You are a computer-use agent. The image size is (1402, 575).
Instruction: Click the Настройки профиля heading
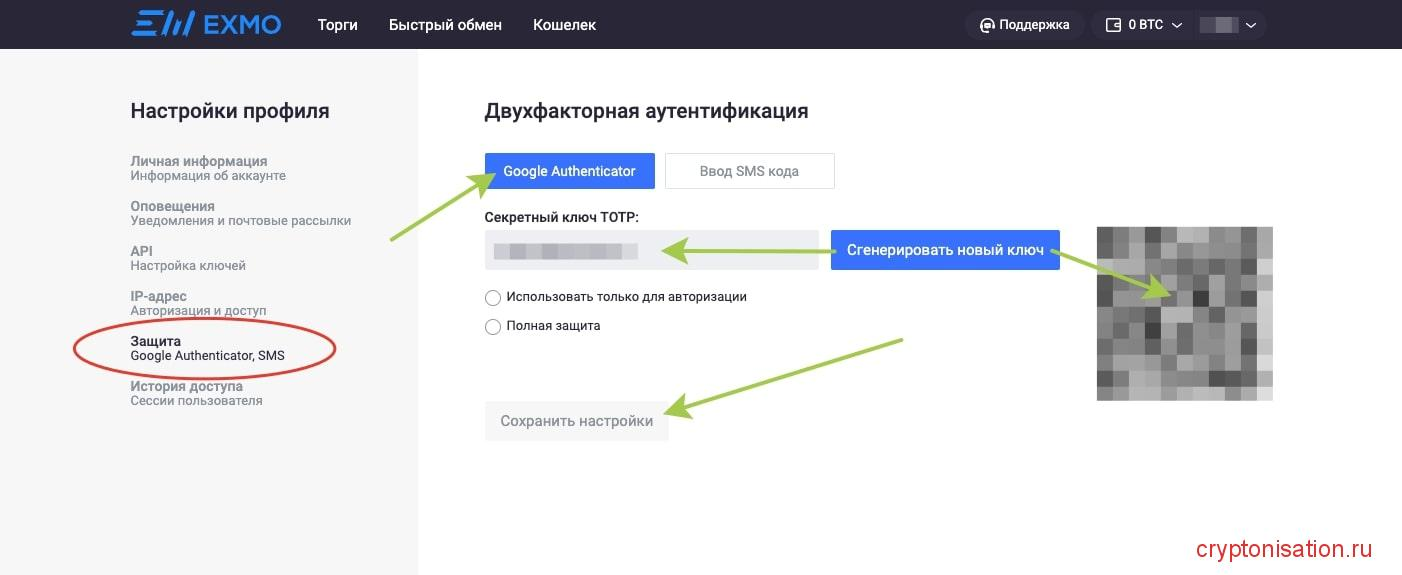(230, 111)
